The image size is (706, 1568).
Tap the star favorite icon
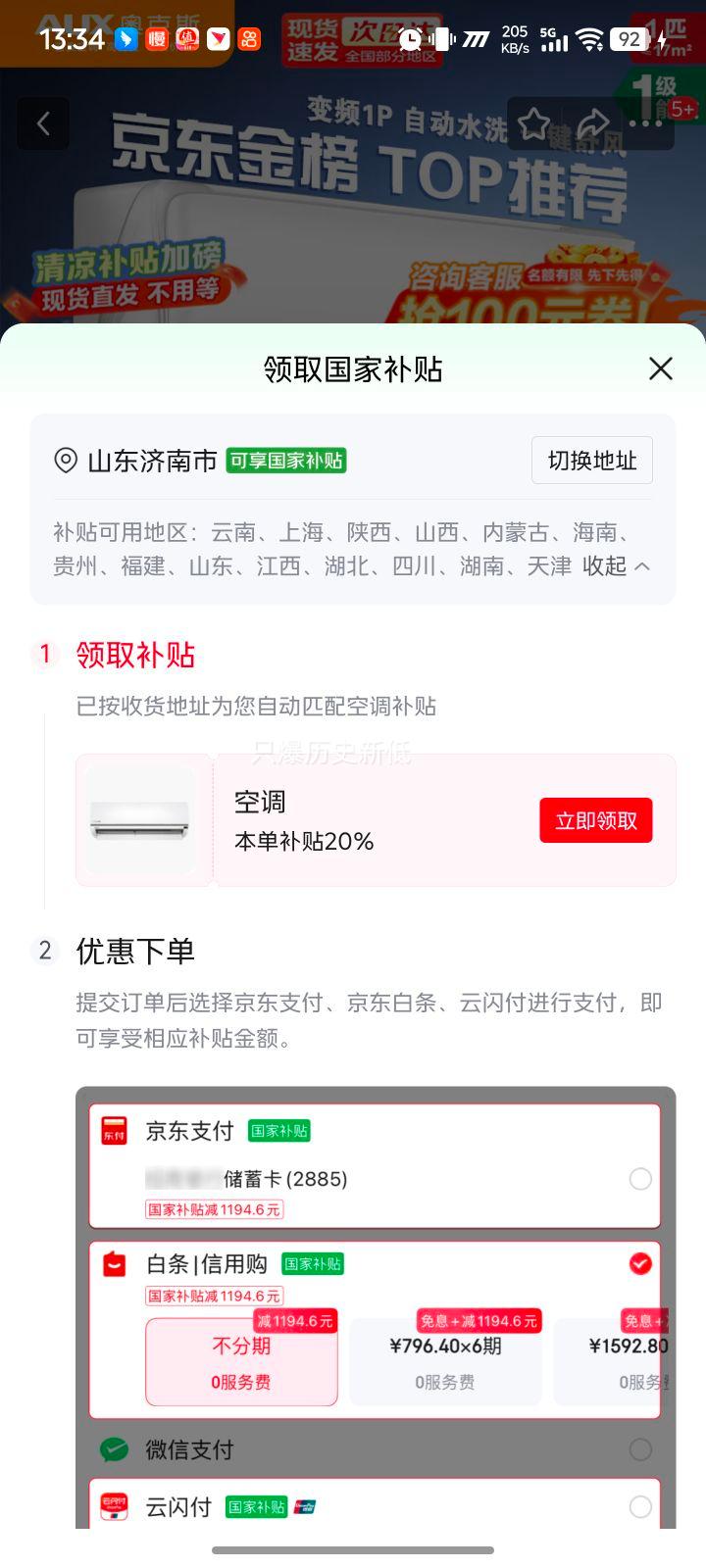(x=534, y=123)
